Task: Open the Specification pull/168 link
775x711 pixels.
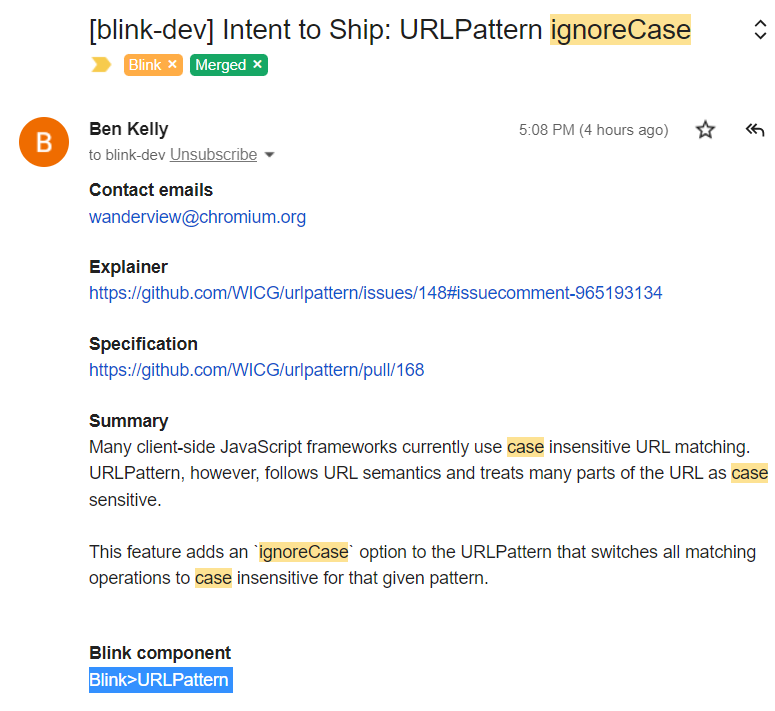Action: click(257, 370)
